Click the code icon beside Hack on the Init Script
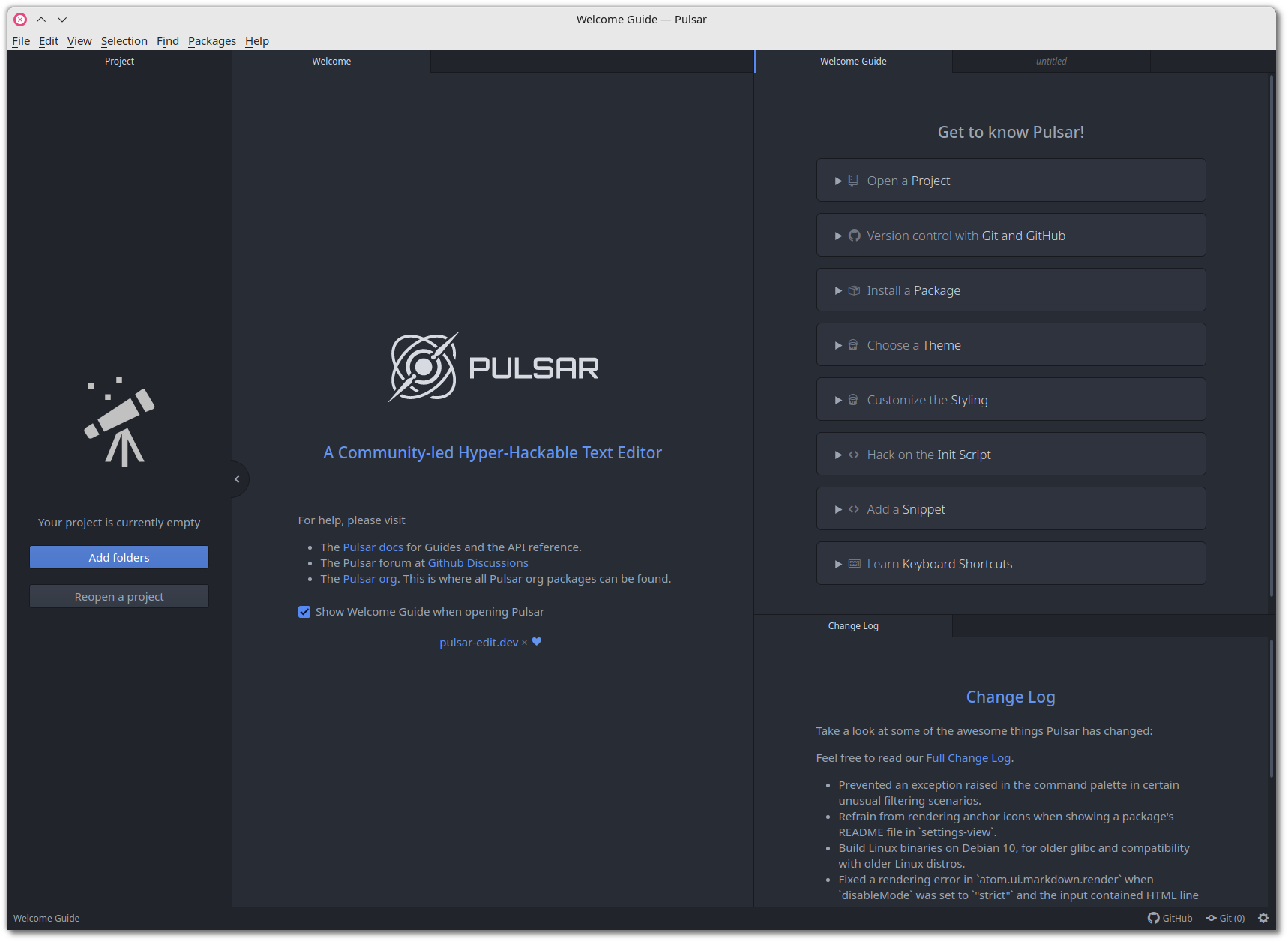This screenshot has width=1288, height=942. click(x=854, y=454)
